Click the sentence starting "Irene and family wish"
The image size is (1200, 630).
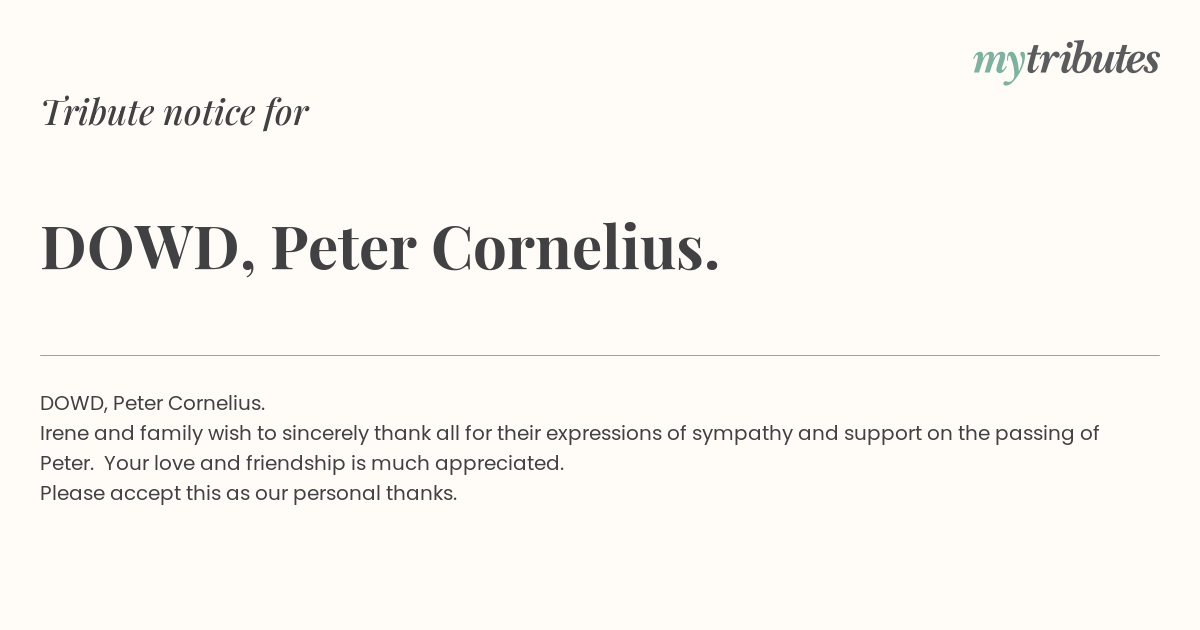[x=570, y=448]
